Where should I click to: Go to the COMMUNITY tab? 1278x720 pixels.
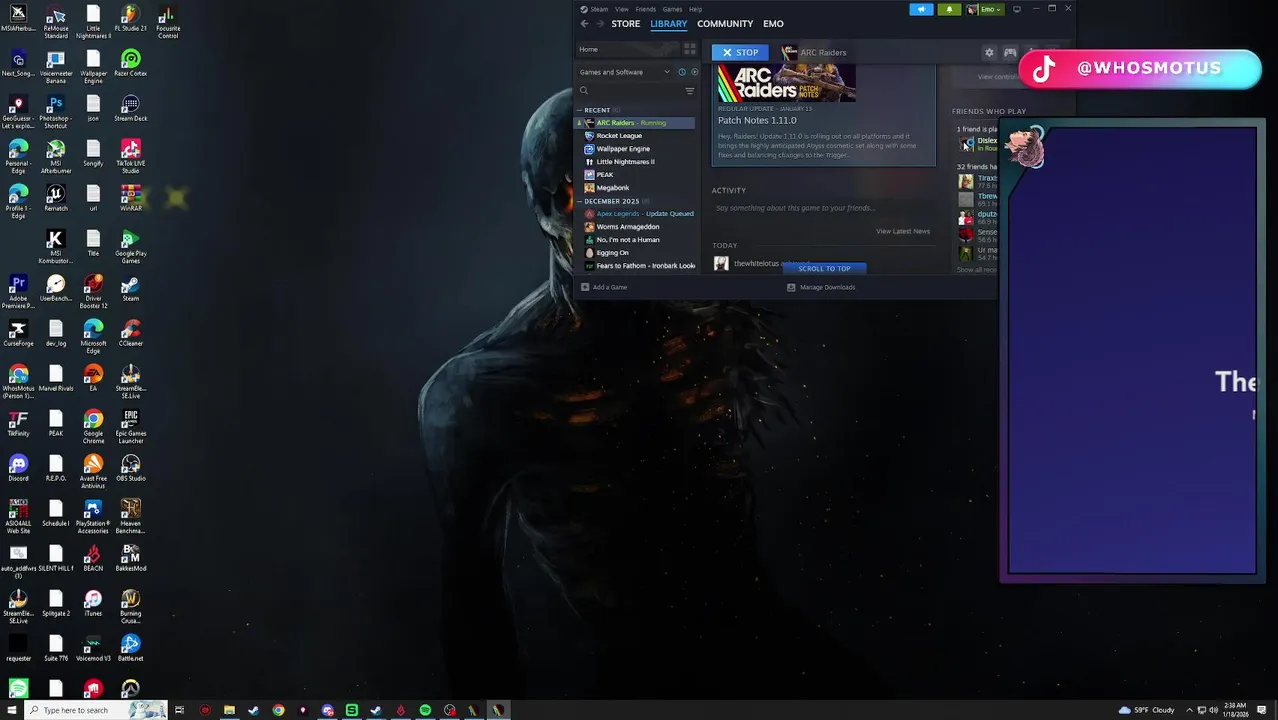point(725,24)
